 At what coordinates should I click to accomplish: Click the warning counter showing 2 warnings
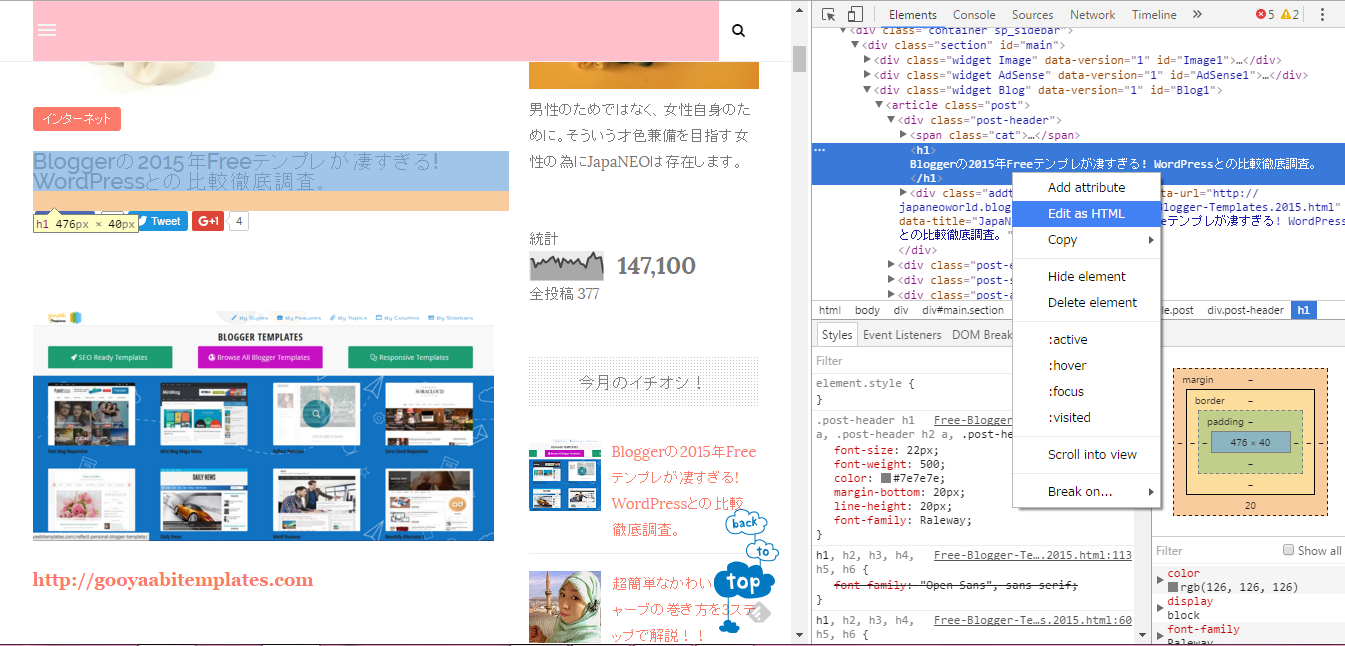point(1290,14)
